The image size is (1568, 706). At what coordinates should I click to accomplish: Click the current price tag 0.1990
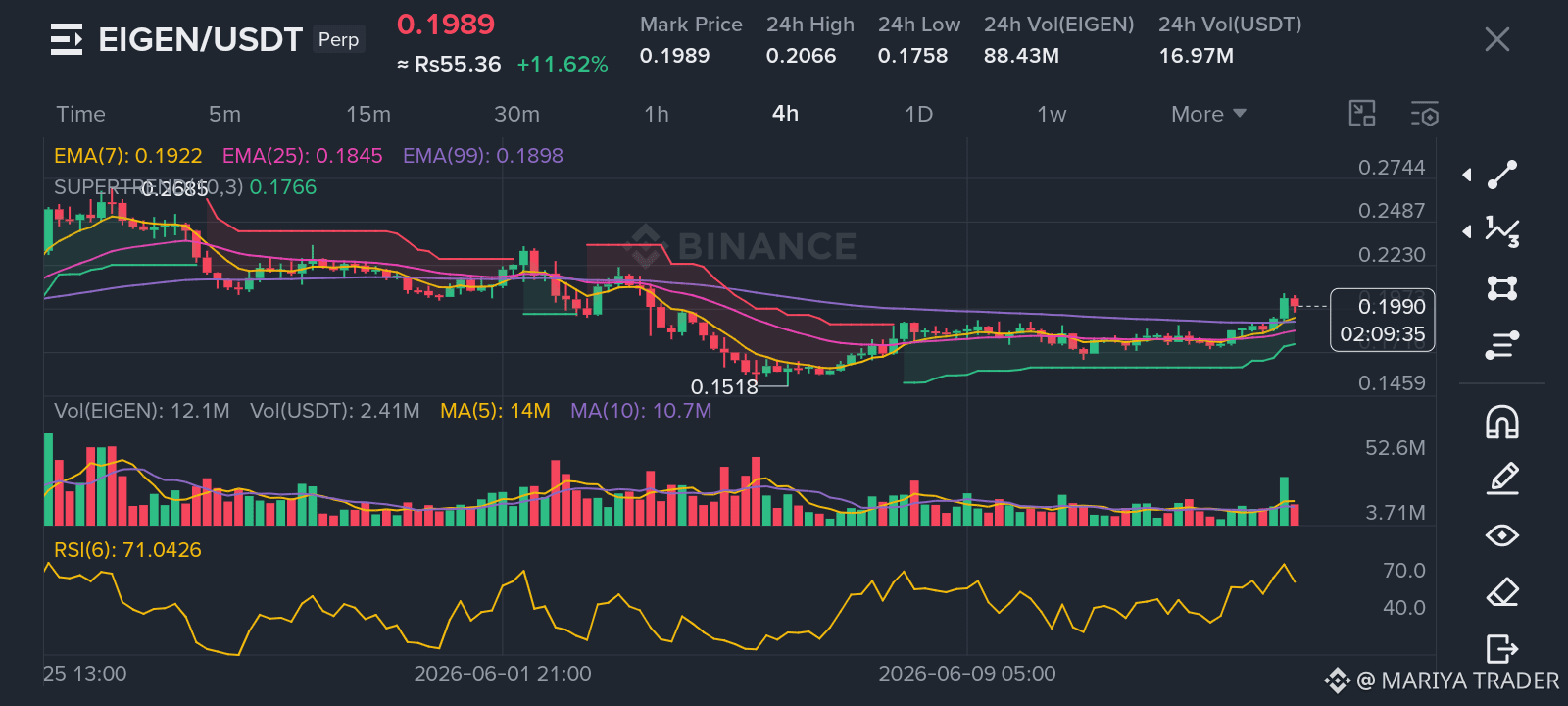[1383, 320]
